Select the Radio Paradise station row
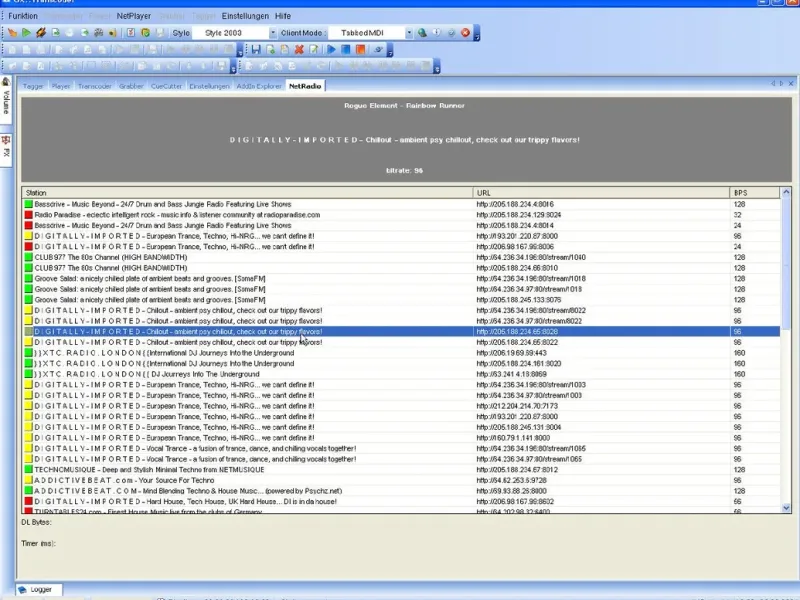This screenshot has width=800, height=600. coord(402,215)
